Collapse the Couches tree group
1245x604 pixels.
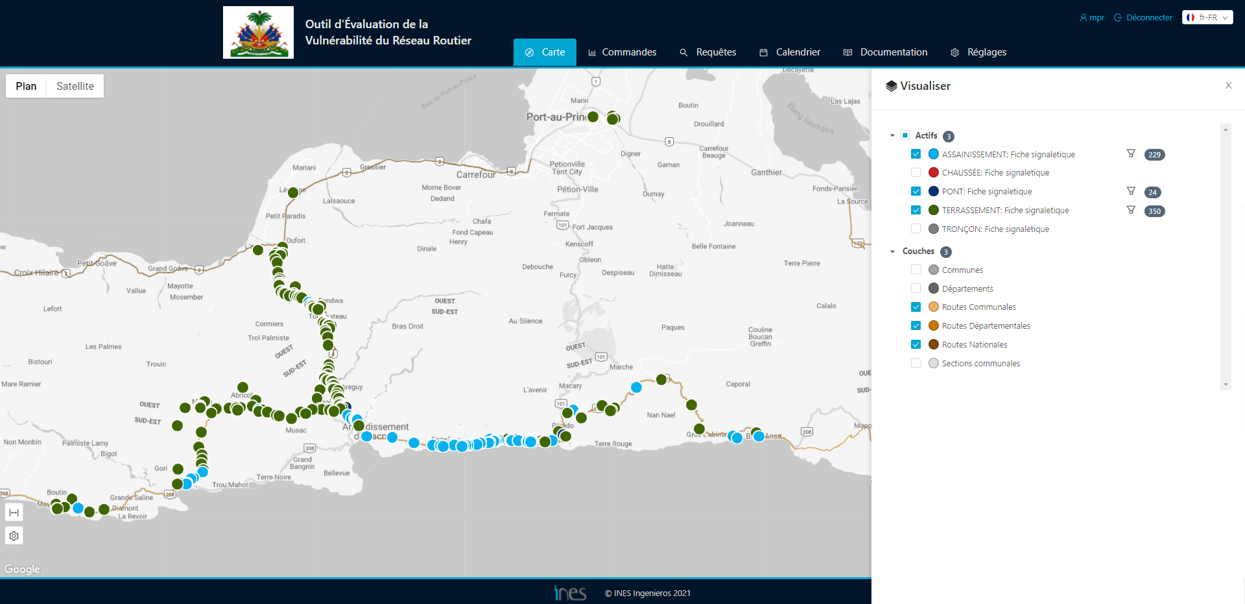click(892, 251)
